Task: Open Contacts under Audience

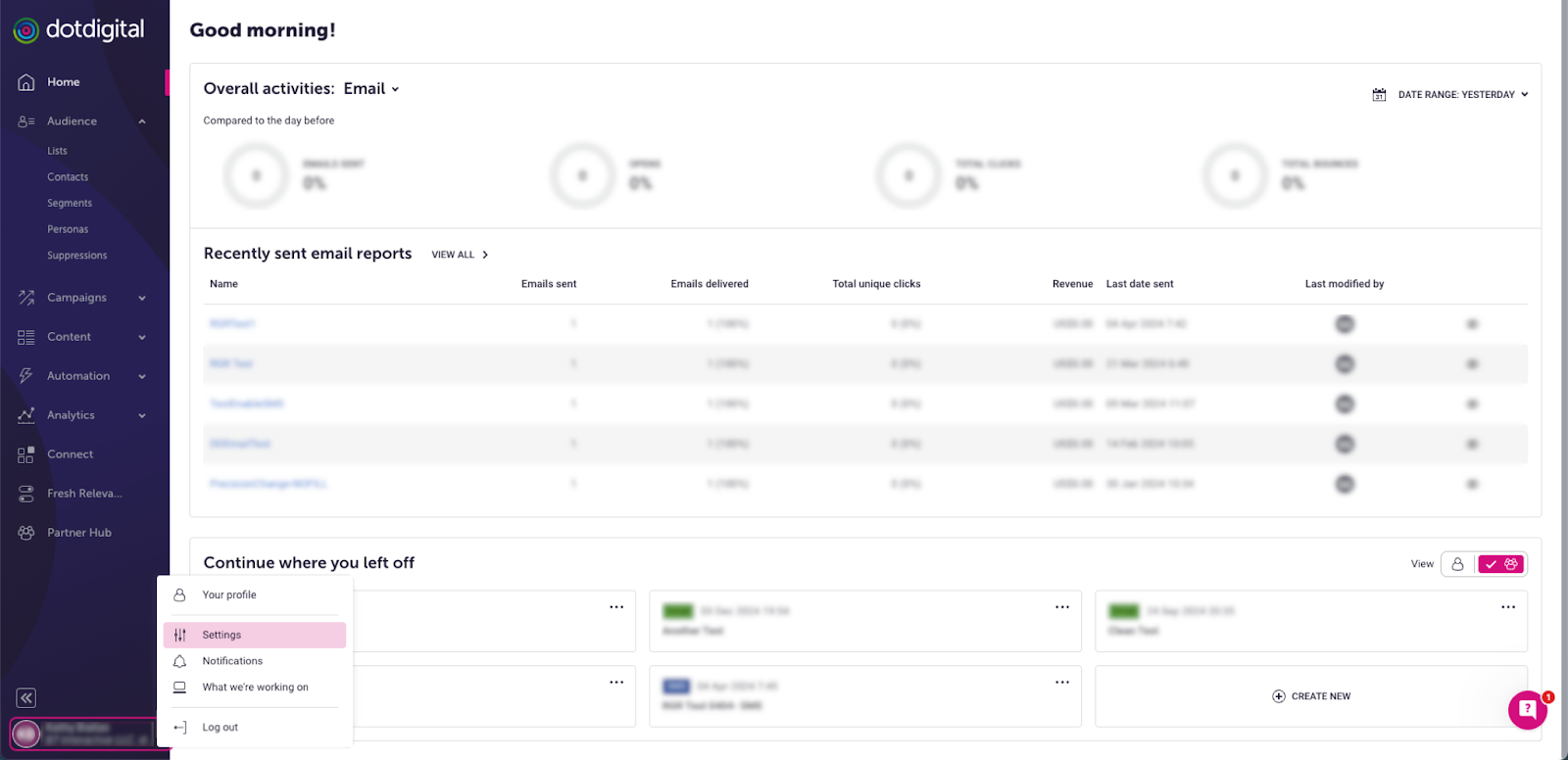Action: coord(68,177)
